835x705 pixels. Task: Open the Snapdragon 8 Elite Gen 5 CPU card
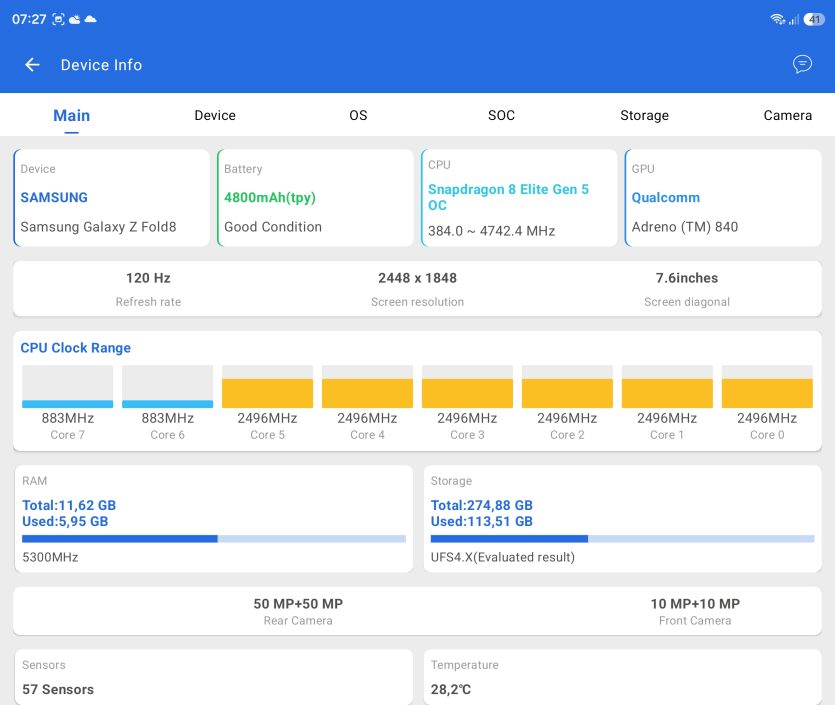(x=519, y=198)
